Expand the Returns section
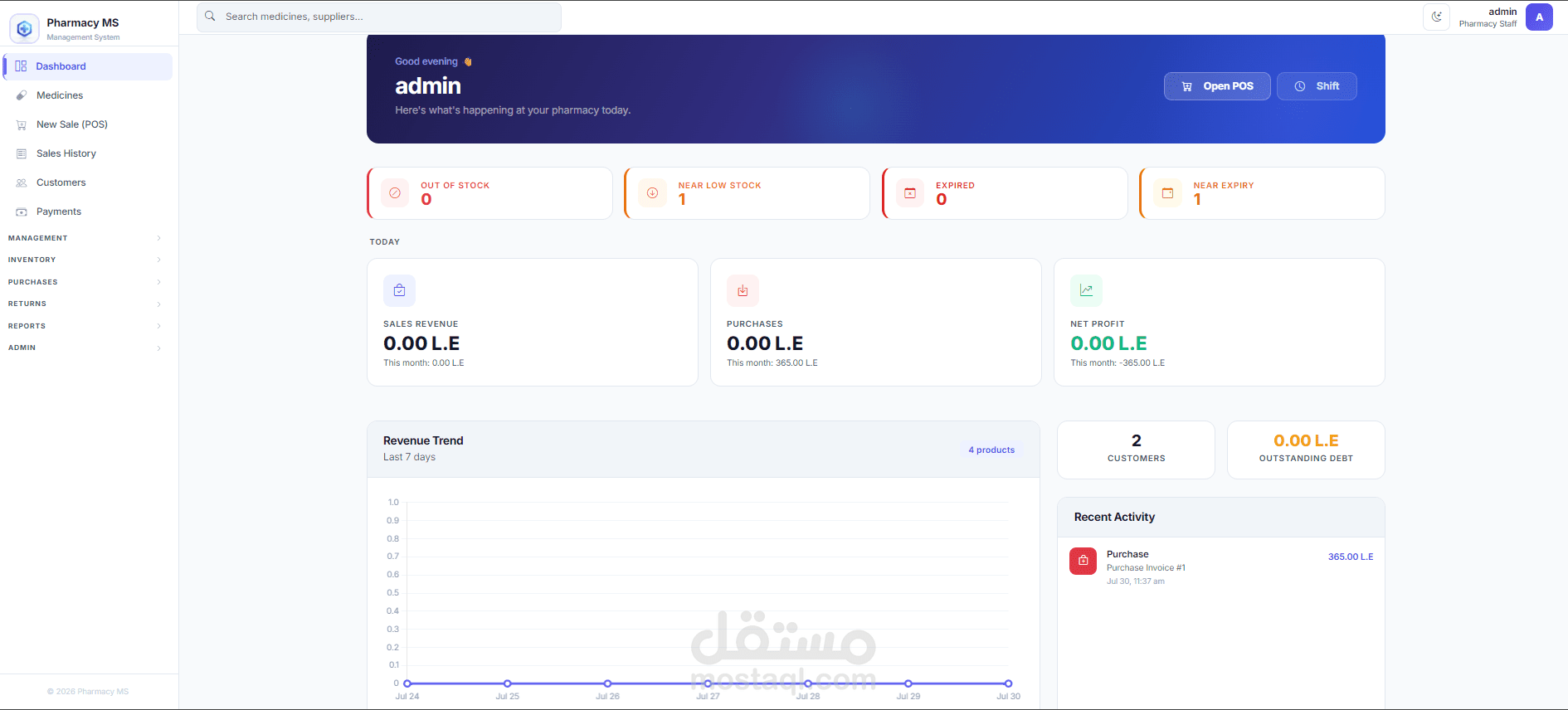The height and width of the screenshot is (710, 1568). [x=86, y=304]
